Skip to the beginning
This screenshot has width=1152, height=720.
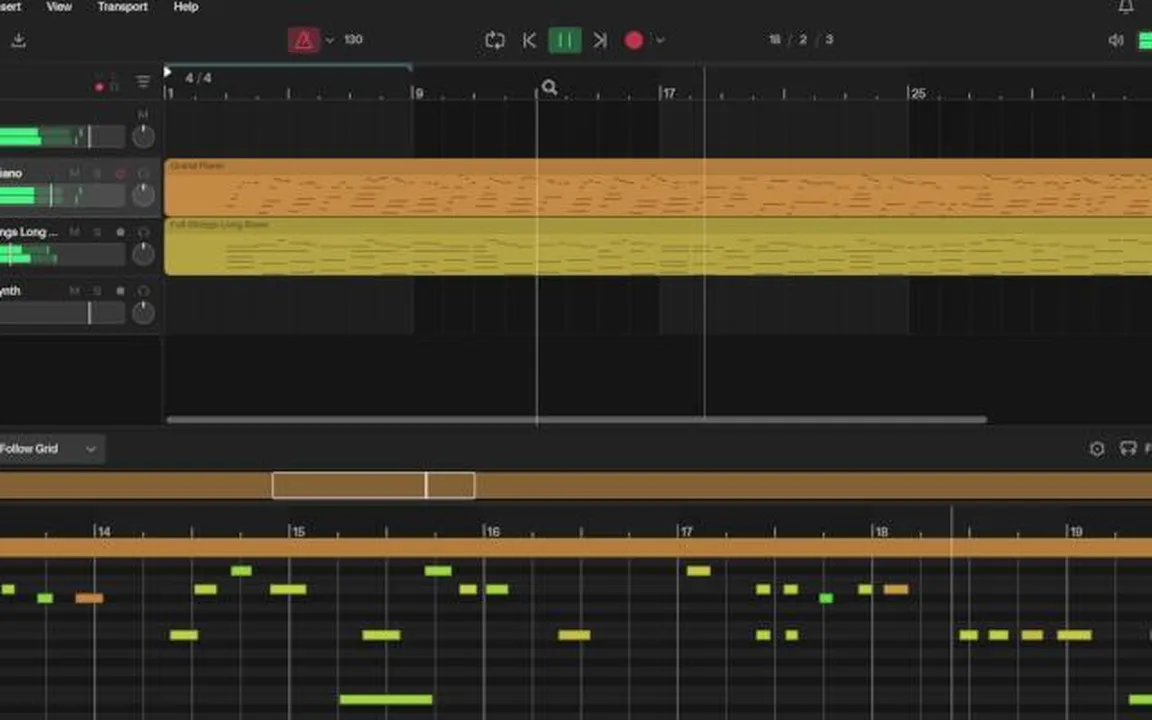[x=529, y=40]
